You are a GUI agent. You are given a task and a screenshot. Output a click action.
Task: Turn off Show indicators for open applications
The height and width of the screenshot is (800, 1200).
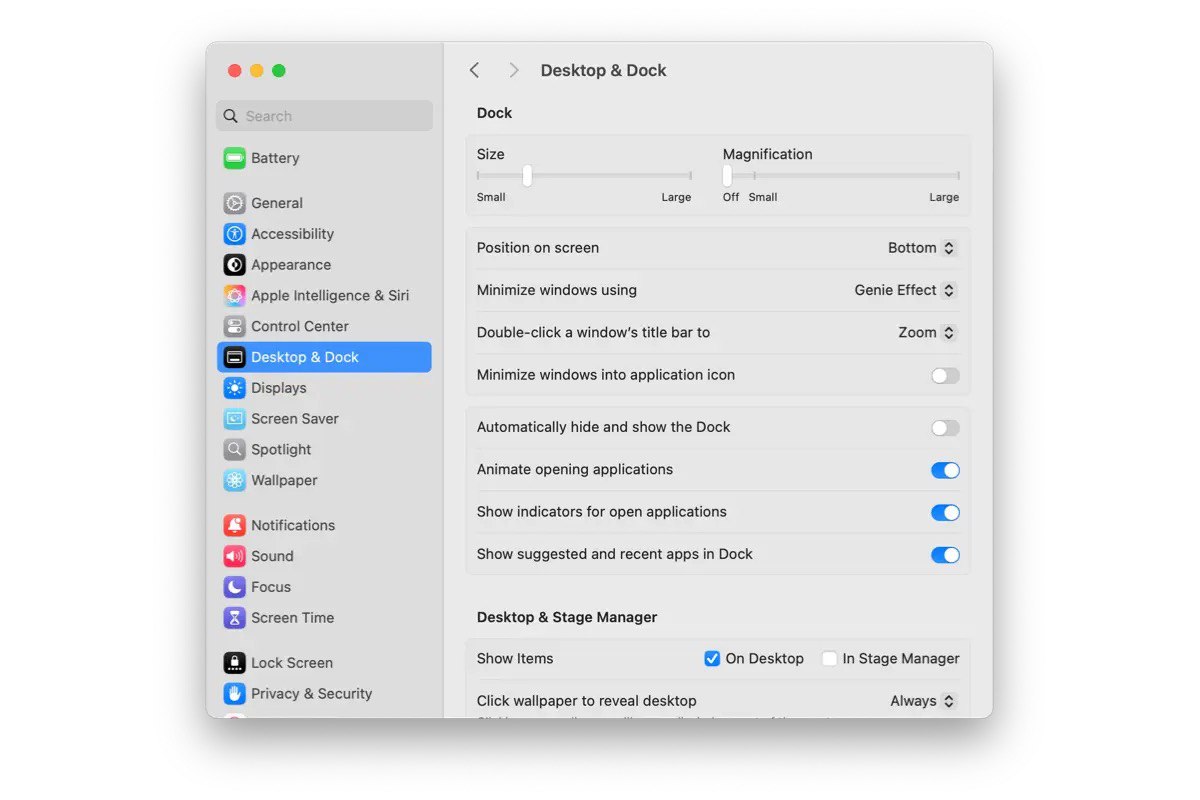(x=945, y=513)
